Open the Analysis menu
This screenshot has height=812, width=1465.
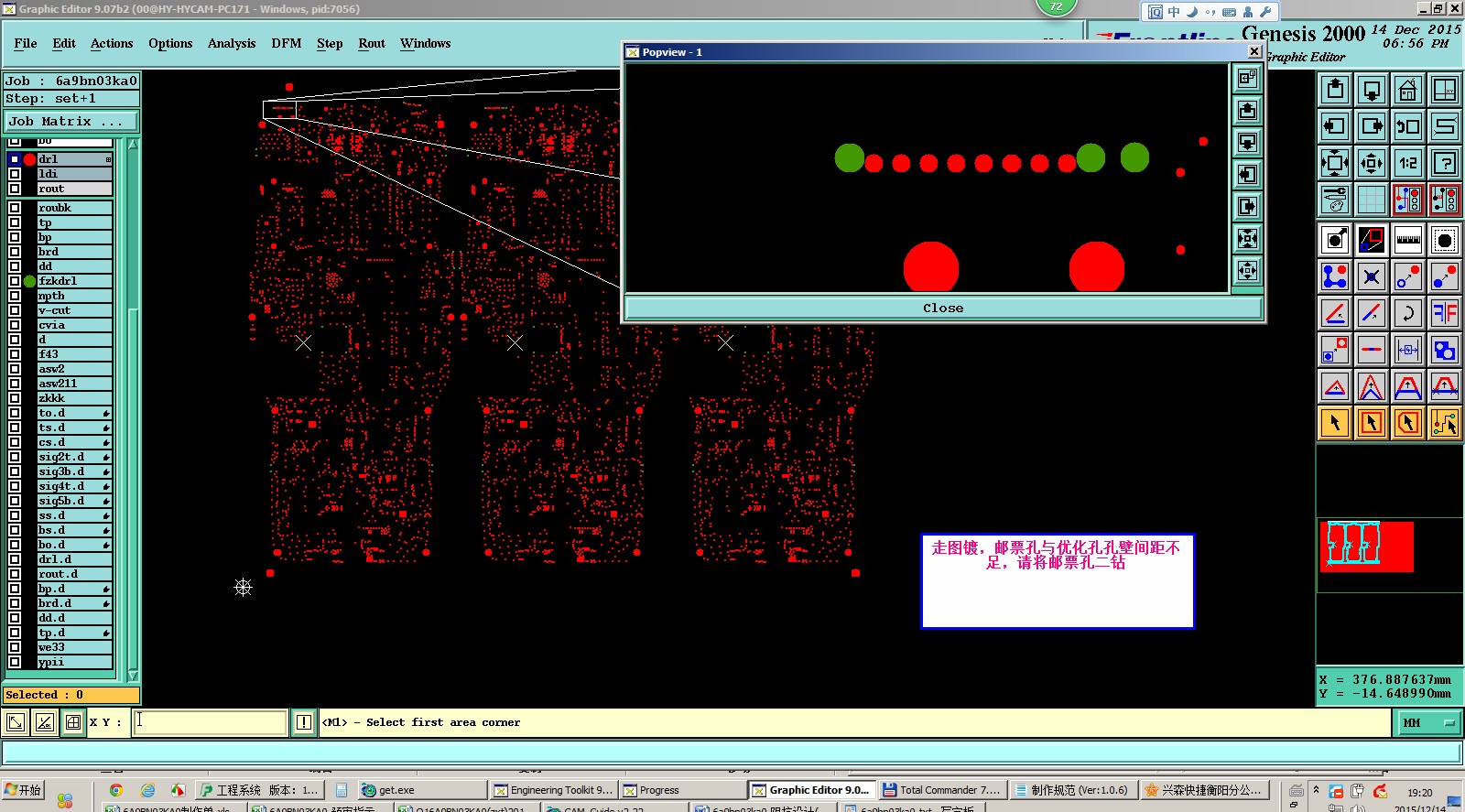pos(232,43)
